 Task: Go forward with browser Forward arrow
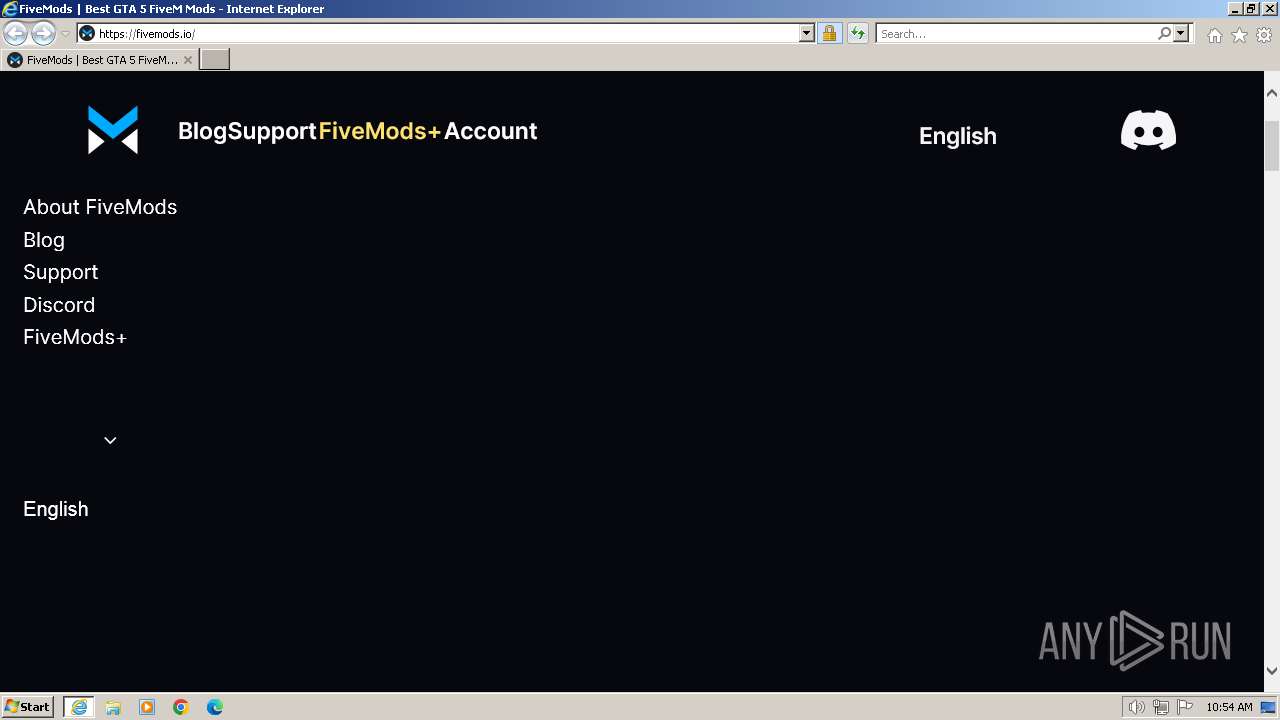(x=43, y=33)
